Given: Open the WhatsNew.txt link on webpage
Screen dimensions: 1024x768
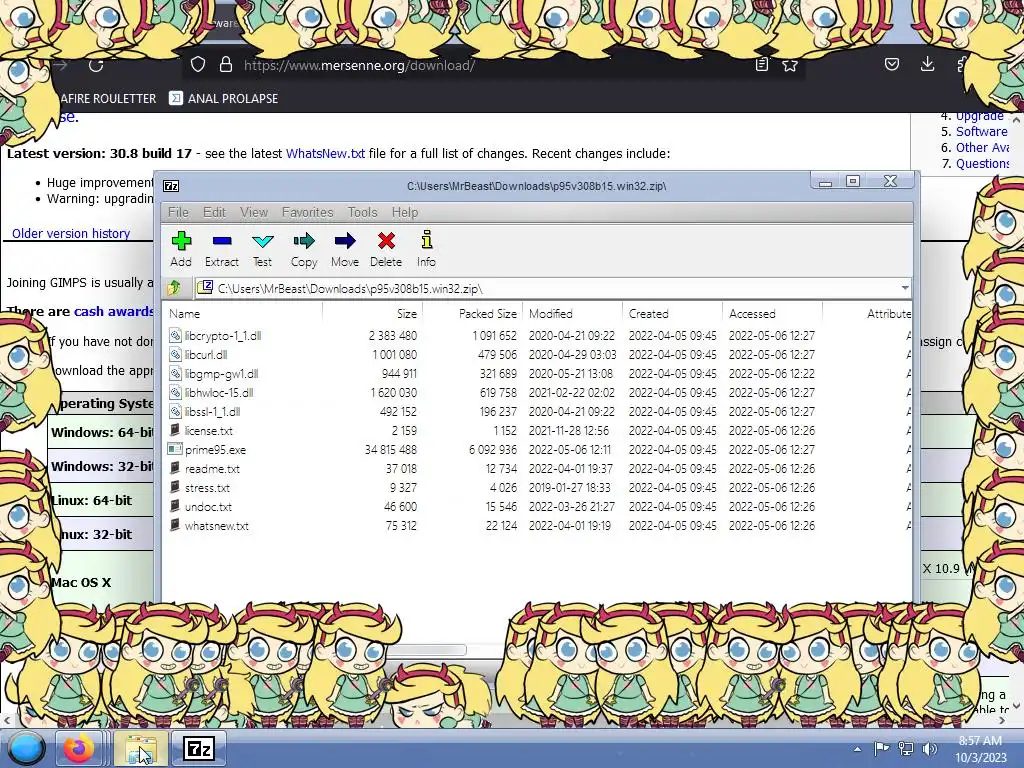Looking at the screenshot, I should pyautogui.click(x=325, y=153).
